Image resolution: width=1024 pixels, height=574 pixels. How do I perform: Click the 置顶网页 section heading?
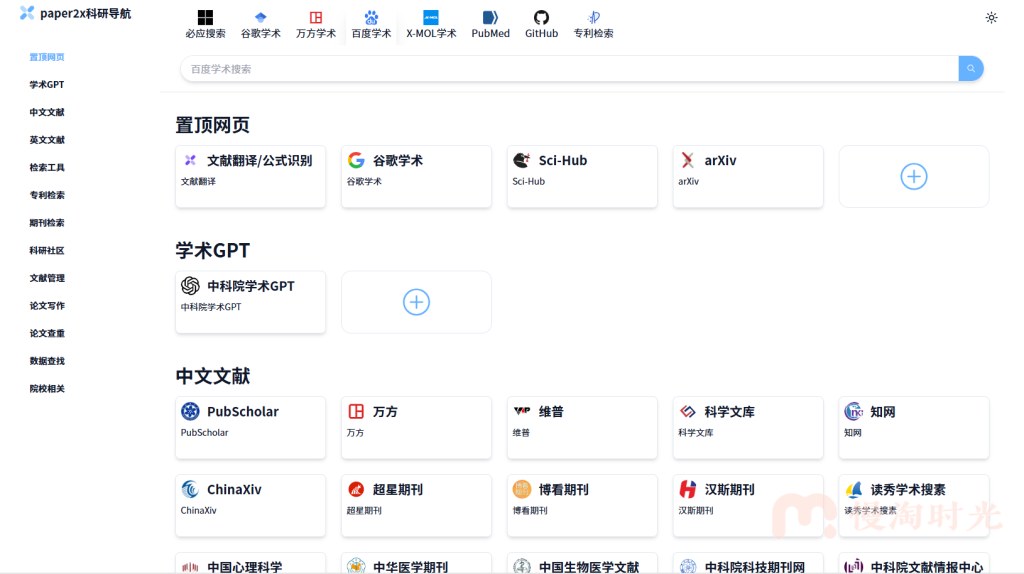[212, 125]
